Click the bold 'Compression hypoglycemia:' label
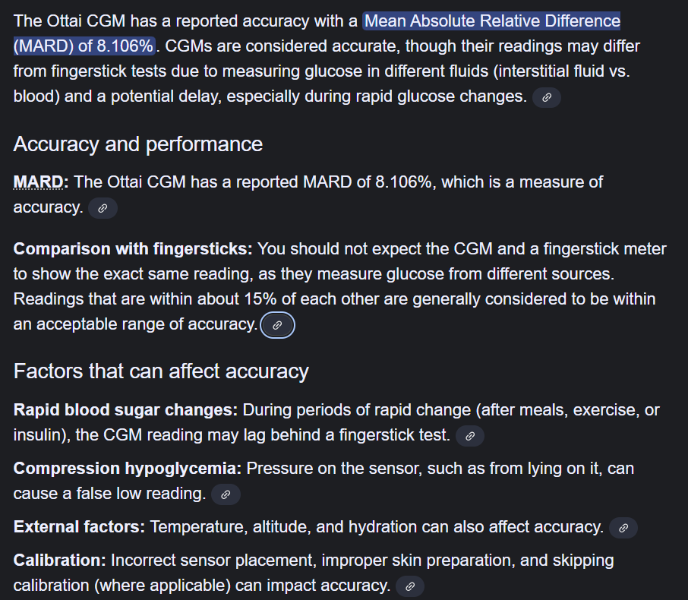This screenshot has width=688, height=600. pyautogui.click(x=127, y=468)
